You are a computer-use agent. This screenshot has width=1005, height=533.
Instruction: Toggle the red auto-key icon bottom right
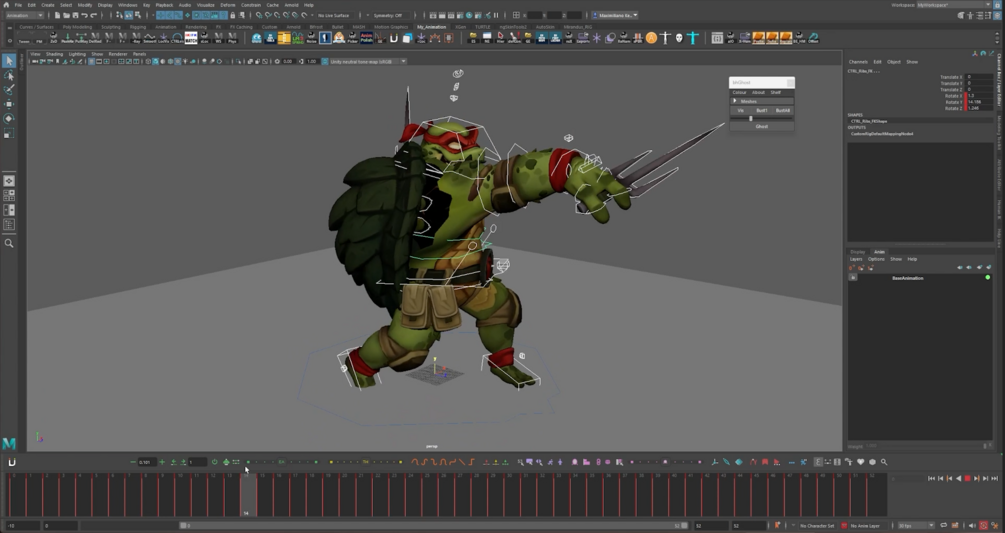coord(983,525)
